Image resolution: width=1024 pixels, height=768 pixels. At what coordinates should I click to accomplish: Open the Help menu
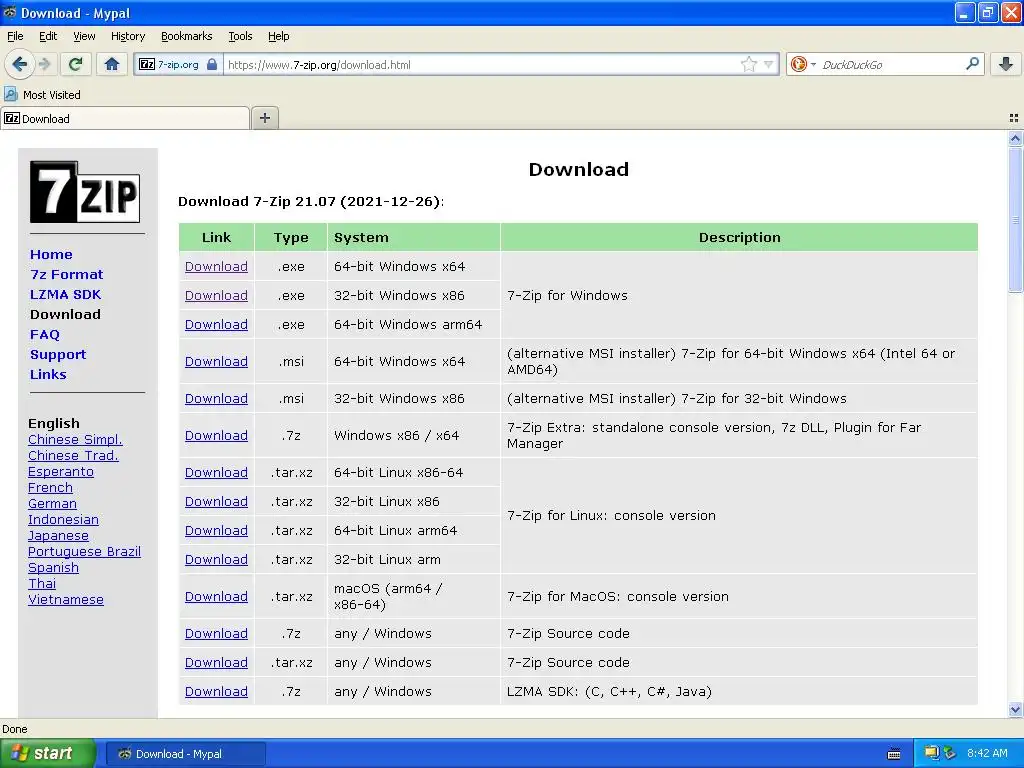[x=278, y=36]
